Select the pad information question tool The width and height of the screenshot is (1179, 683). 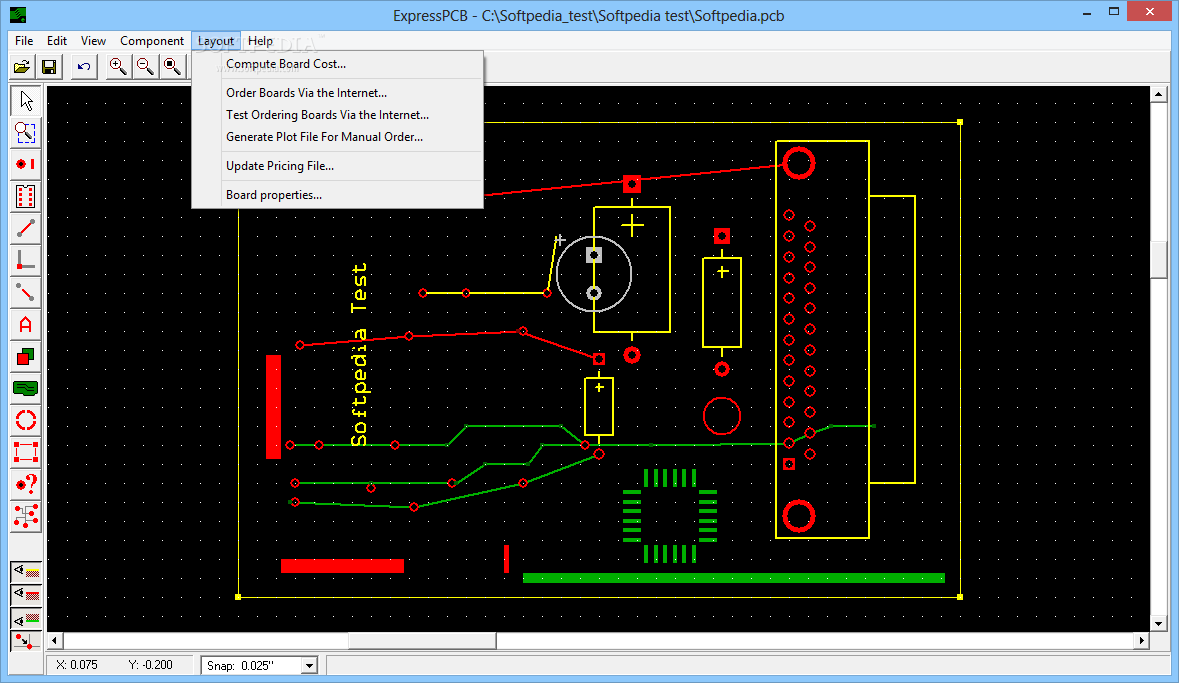(x=26, y=484)
